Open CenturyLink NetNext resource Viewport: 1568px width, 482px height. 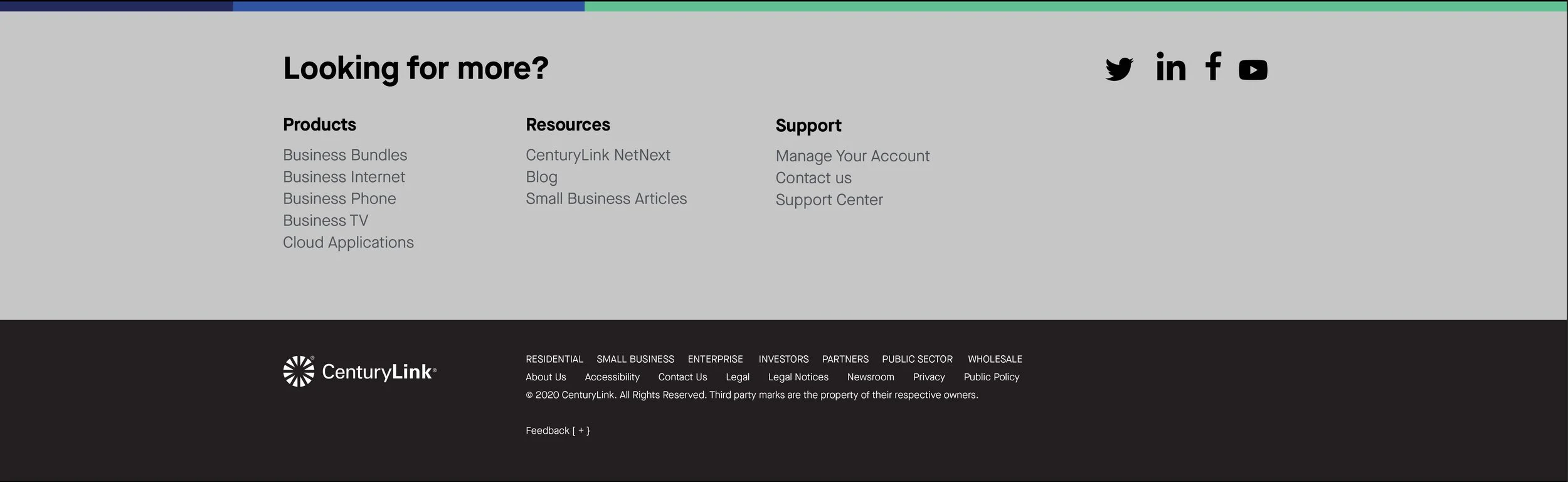(598, 156)
